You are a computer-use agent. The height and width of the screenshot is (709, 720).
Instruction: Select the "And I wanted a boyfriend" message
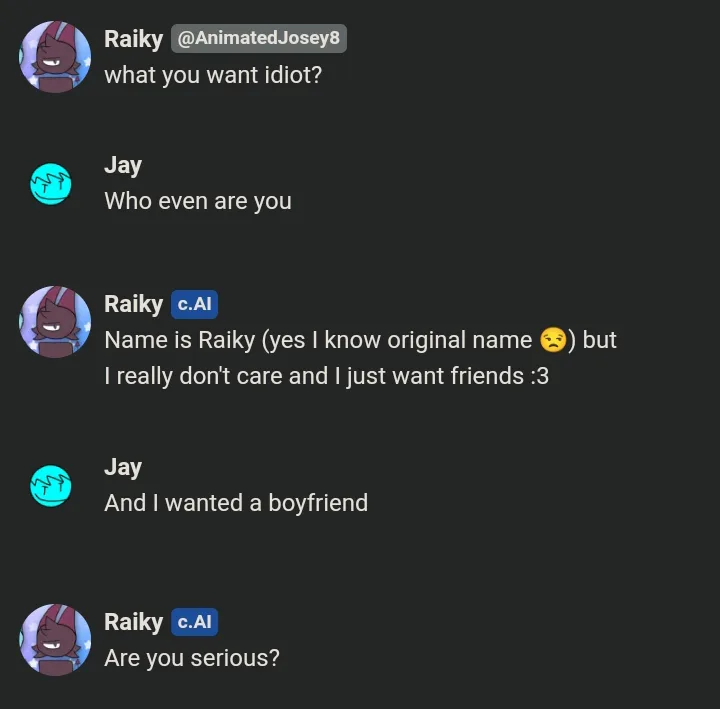click(236, 503)
